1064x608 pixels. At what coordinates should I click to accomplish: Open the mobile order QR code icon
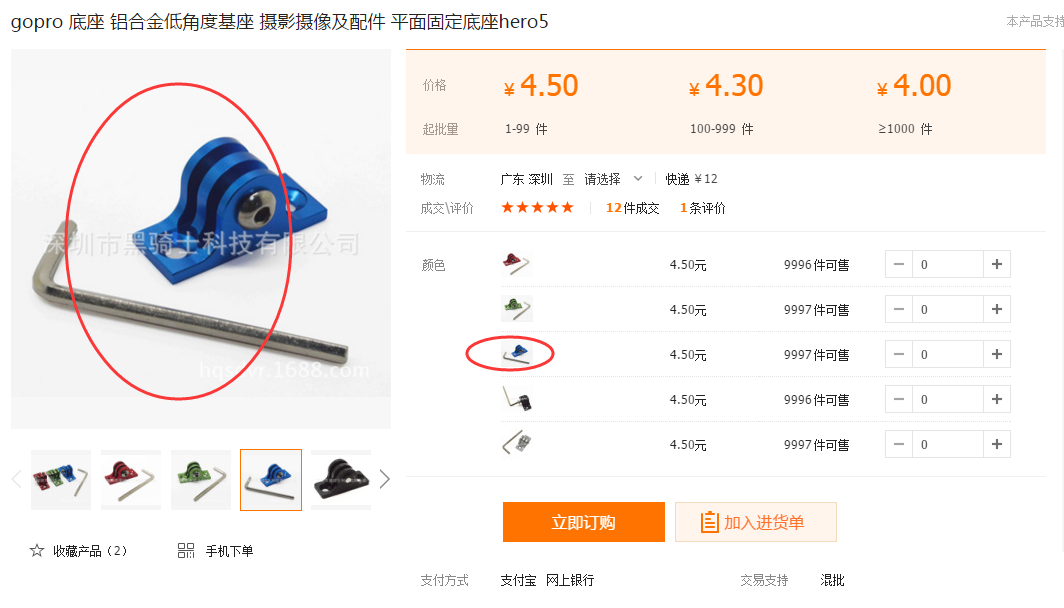[186, 550]
